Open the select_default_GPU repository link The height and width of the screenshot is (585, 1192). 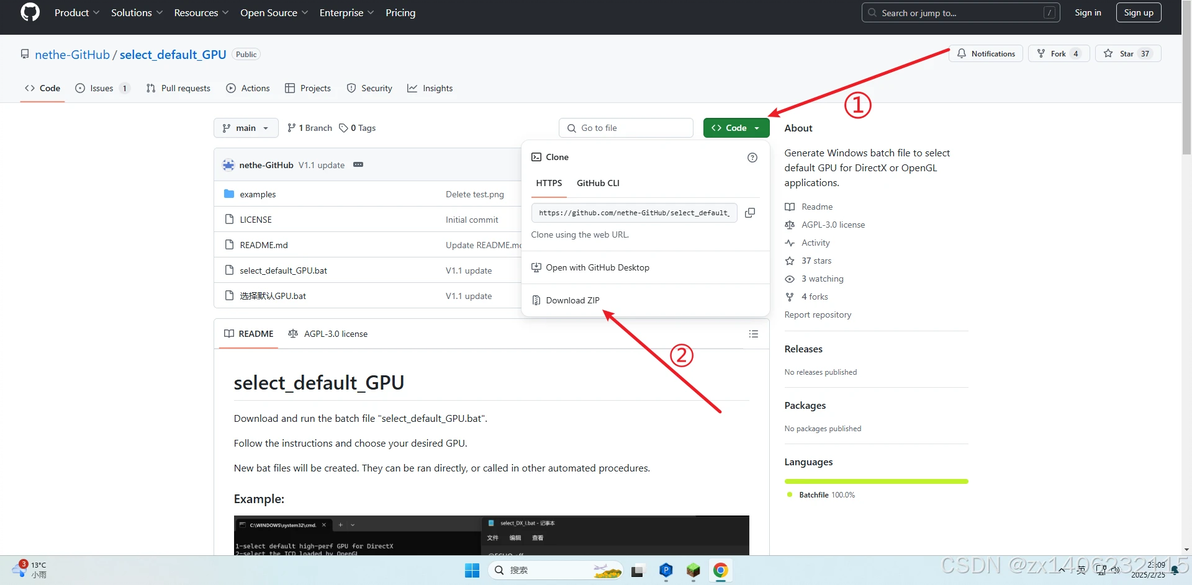coord(173,55)
